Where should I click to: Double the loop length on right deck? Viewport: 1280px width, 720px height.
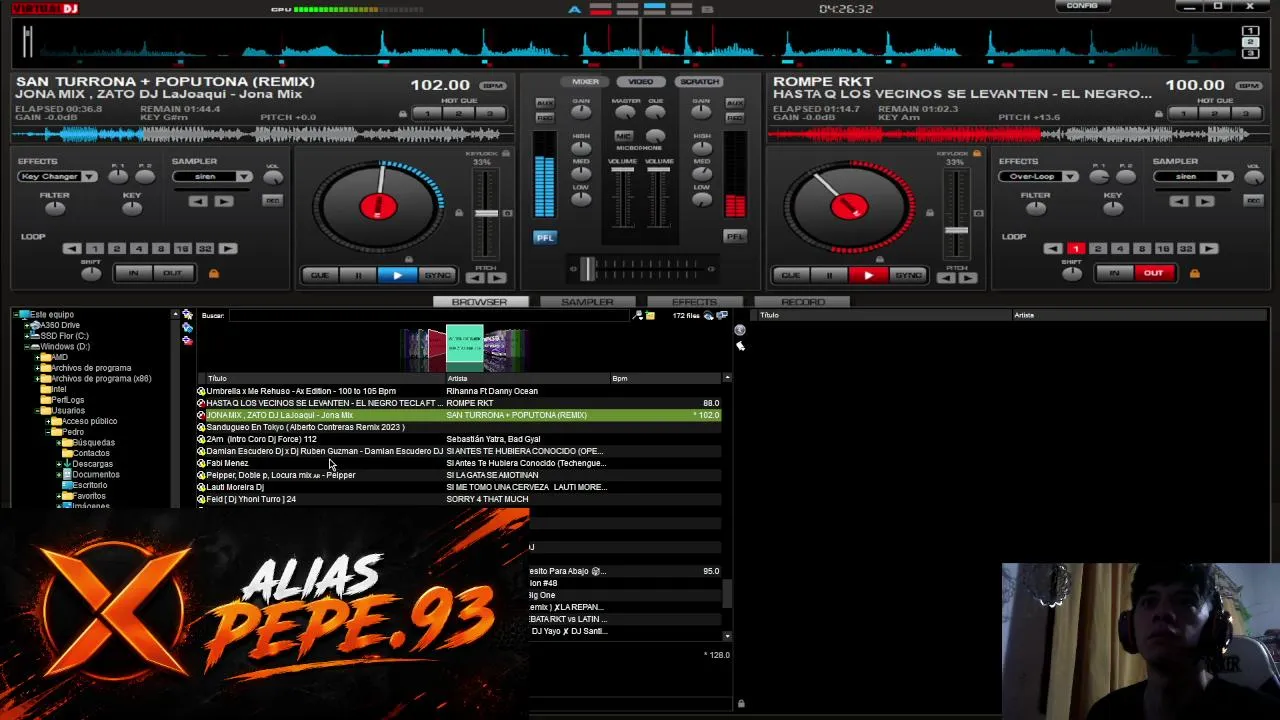(x=1209, y=248)
